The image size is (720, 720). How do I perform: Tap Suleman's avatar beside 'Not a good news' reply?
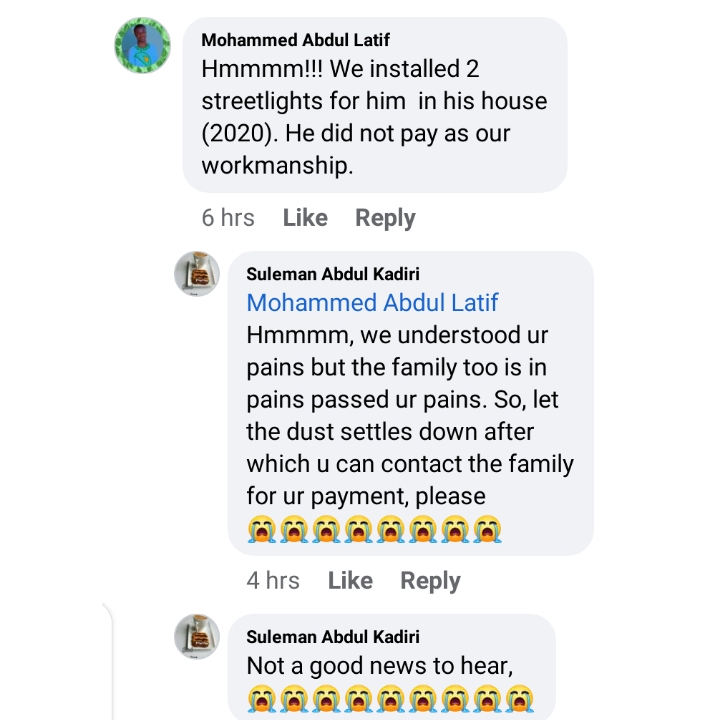point(197,637)
